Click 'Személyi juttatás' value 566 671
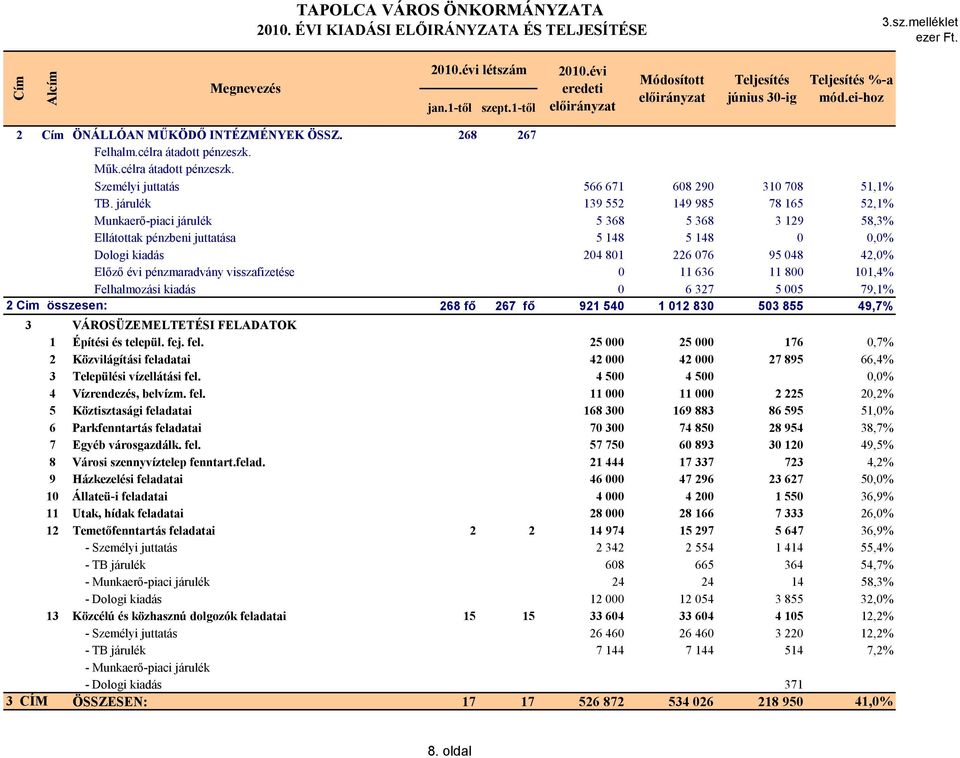The width and height of the screenshot is (960, 758). tap(603, 186)
